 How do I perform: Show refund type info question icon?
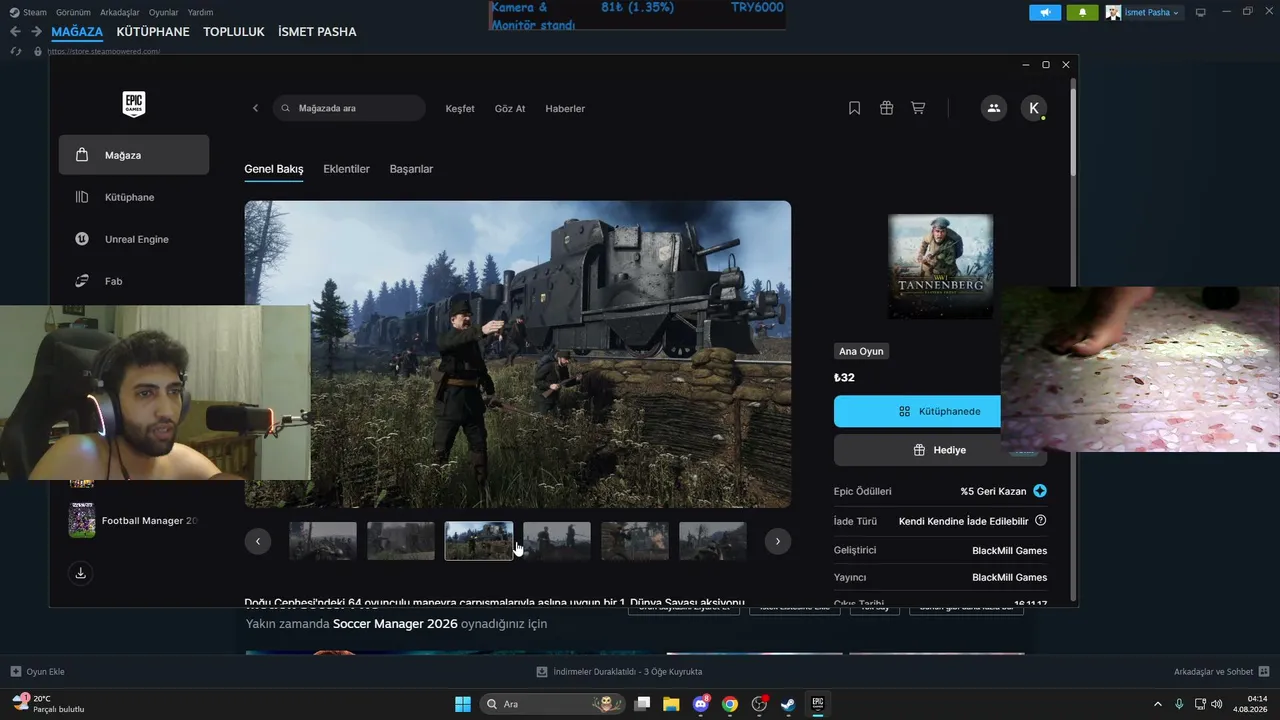pos(1040,521)
